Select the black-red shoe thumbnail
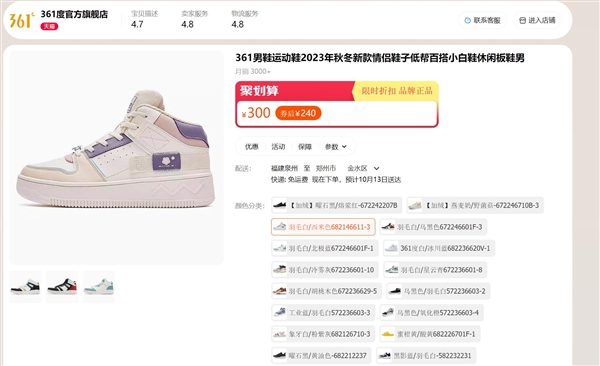The image size is (600, 366). point(62,287)
